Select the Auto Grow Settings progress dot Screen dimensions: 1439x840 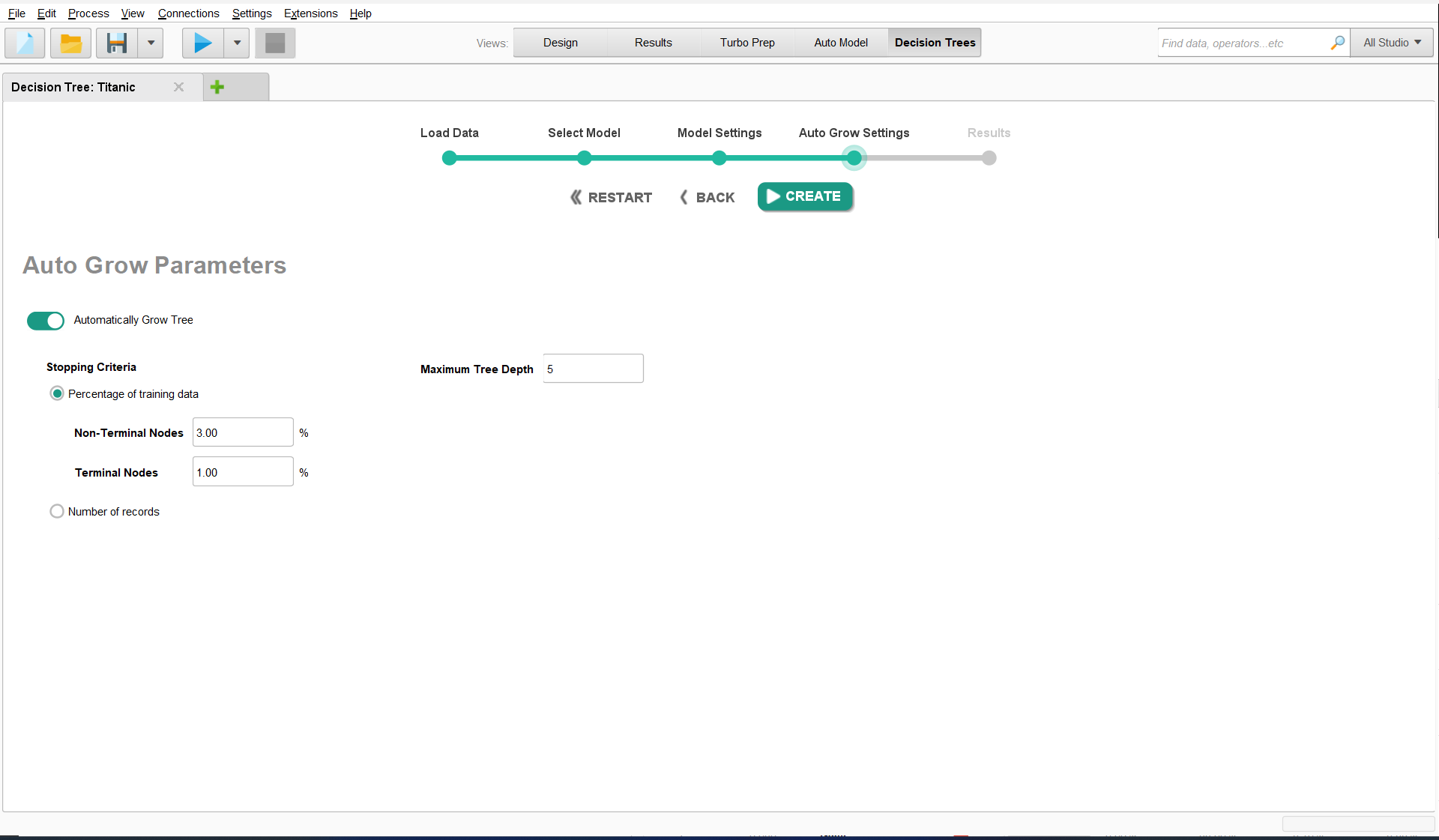(x=854, y=158)
